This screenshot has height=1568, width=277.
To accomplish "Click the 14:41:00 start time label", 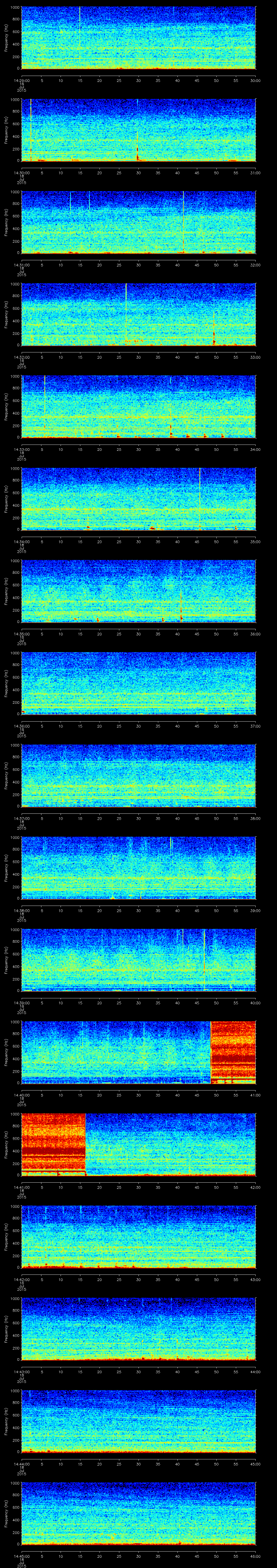I will [x=21, y=1187].
